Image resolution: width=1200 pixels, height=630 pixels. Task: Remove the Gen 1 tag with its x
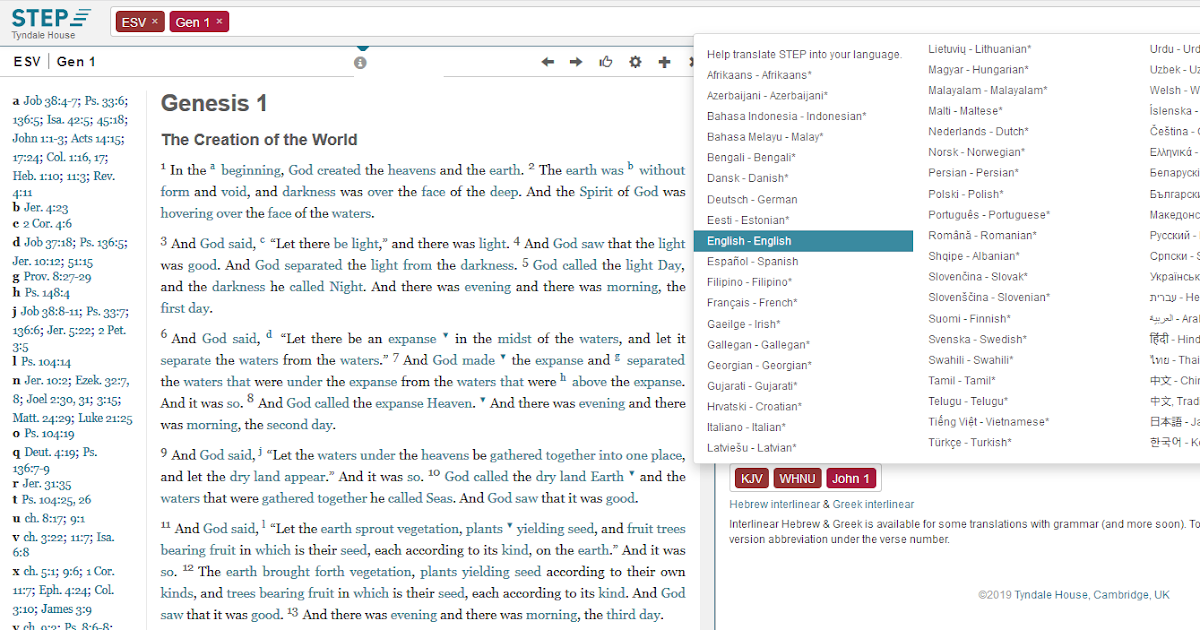click(x=219, y=20)
